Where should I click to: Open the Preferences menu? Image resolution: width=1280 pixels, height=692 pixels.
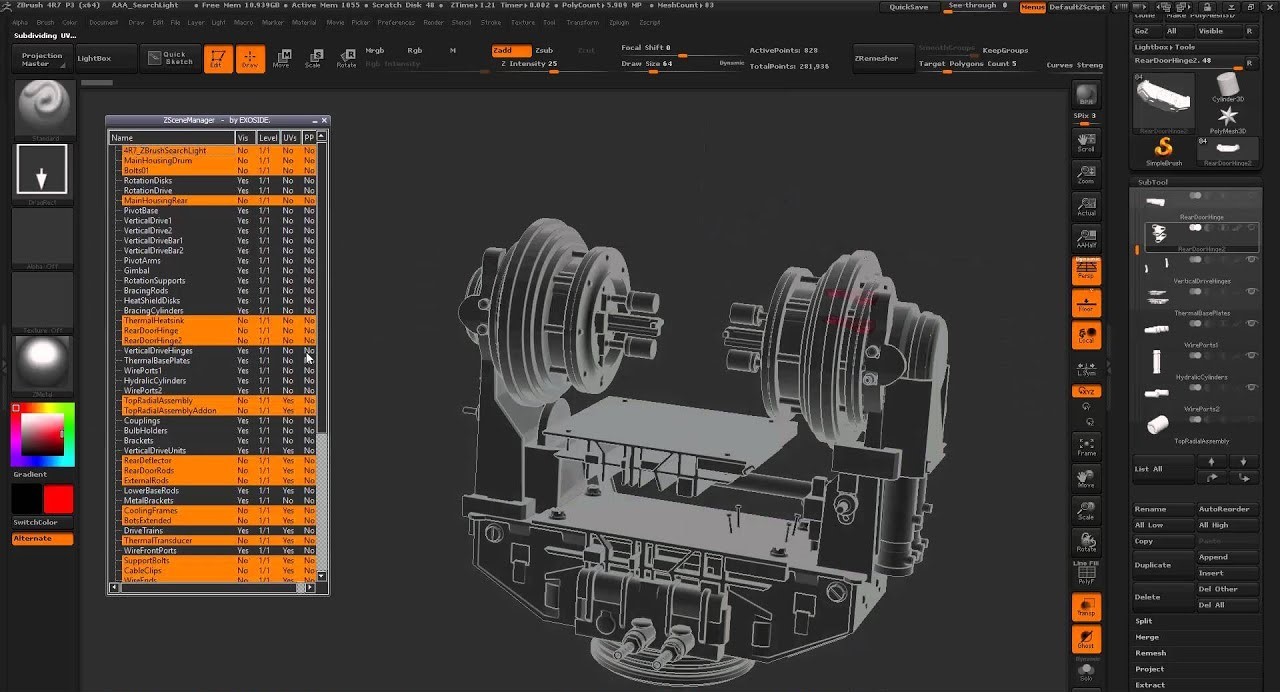tap(396, 22)
